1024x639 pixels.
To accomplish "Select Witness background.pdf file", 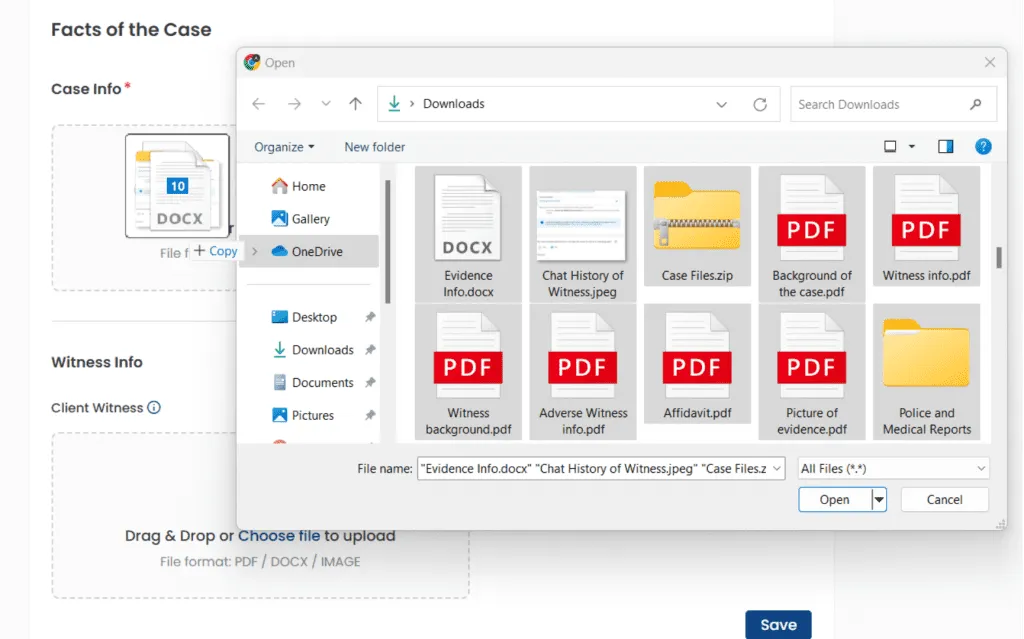I will coord(468,372).
